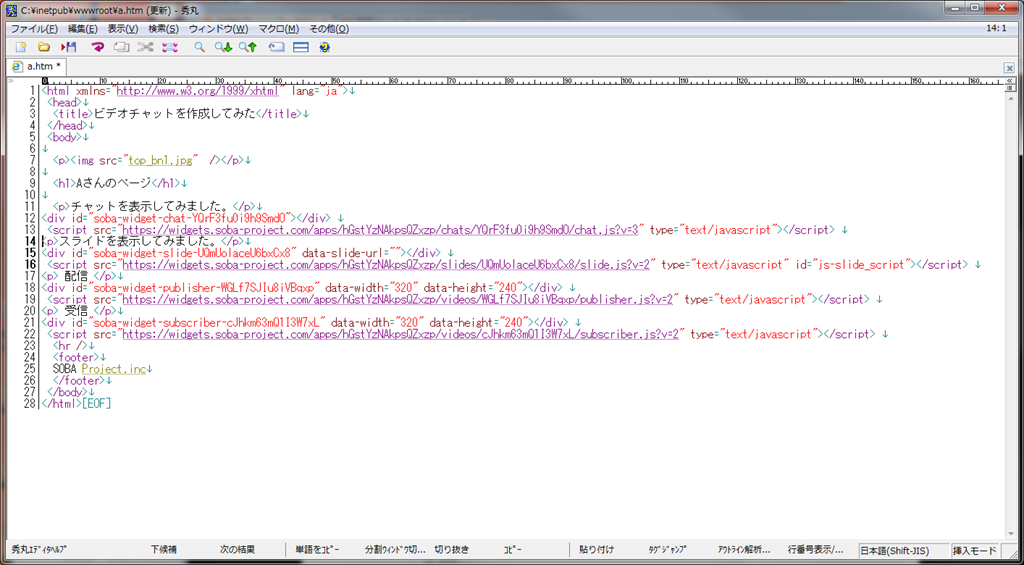Click line number 28 in the margin

31,402
